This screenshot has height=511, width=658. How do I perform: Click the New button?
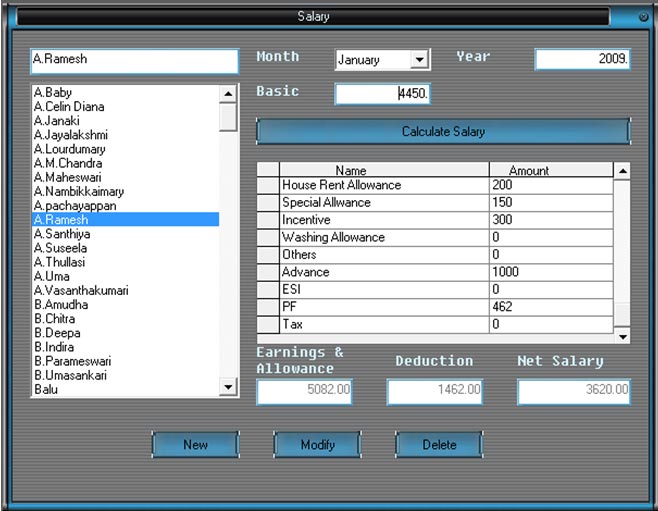(196, 445)
